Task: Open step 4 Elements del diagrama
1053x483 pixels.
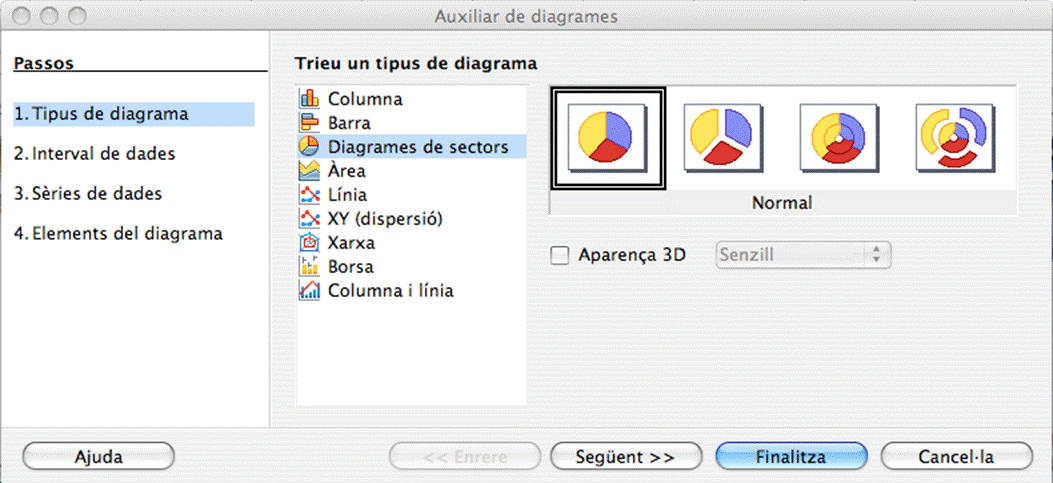Action: [x=118, y=234]
